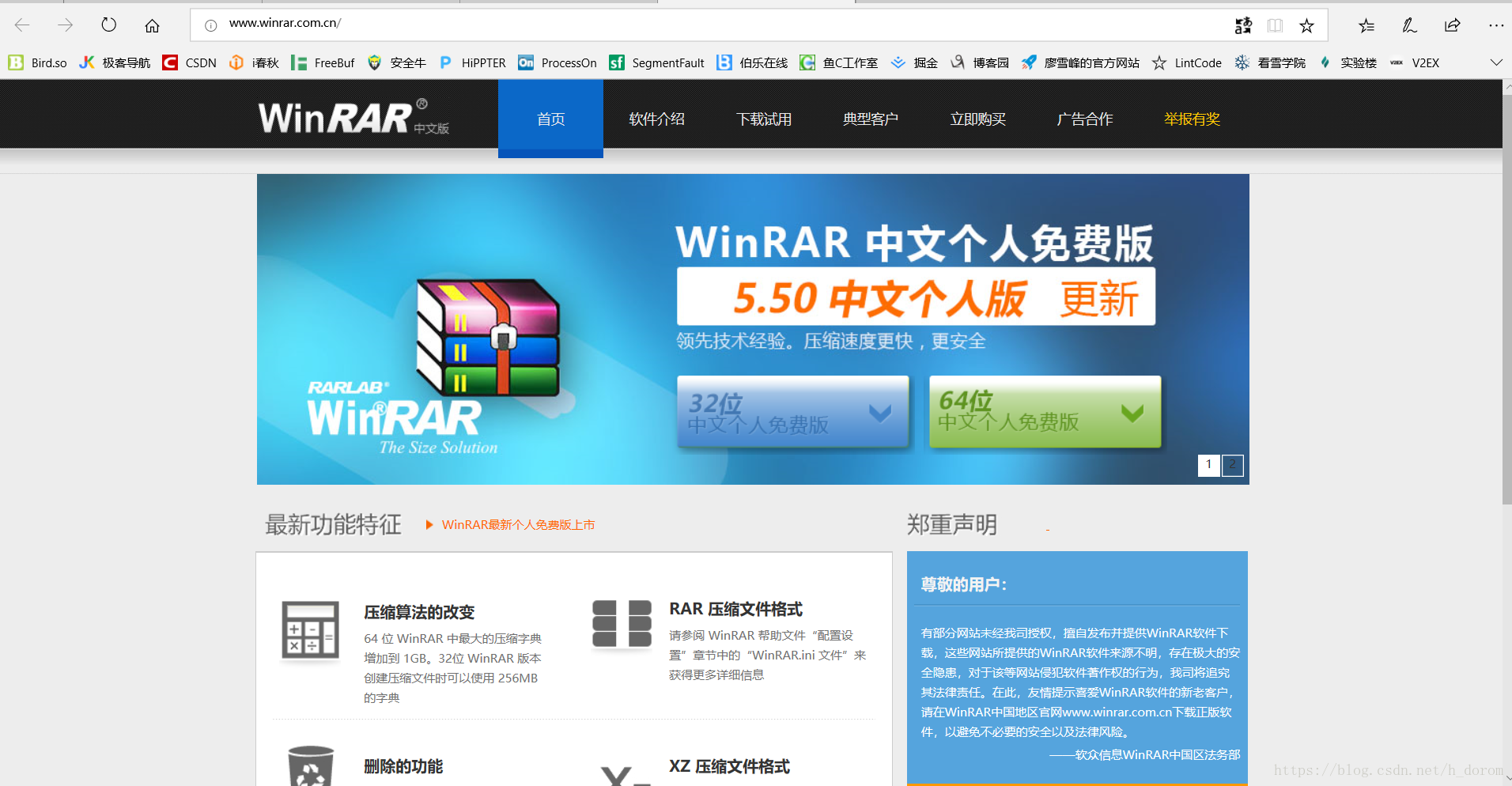Open the i春秋 bookmark
The image size is (1512, 786).
tap(254, 62)
